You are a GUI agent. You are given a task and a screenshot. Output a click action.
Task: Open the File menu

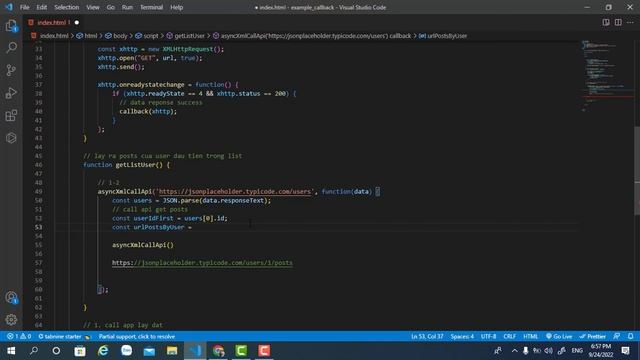point(24,7)
